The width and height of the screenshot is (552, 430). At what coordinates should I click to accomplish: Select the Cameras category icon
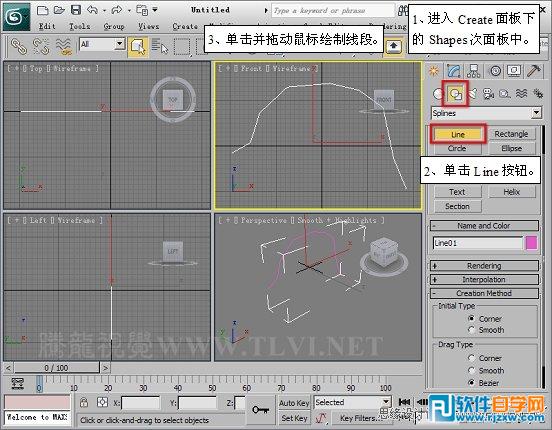point(488,94)
